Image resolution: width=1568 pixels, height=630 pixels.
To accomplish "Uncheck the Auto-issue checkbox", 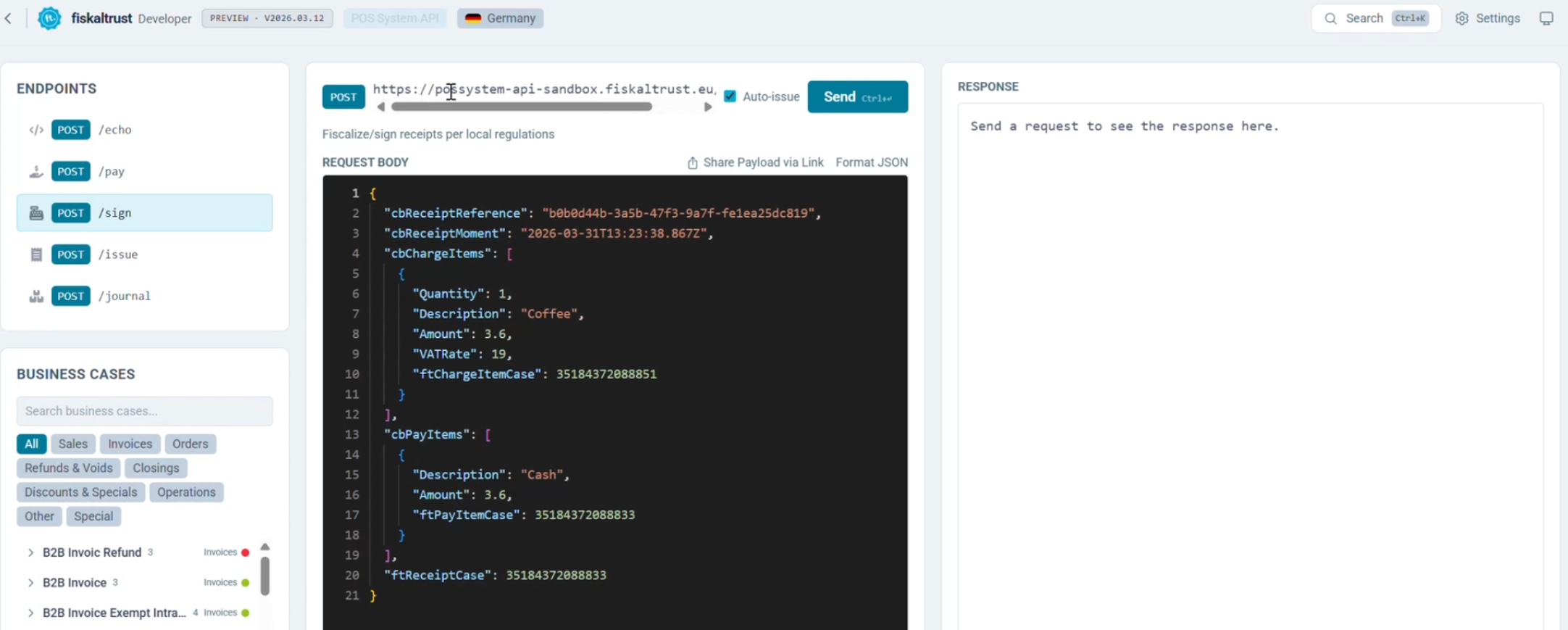I will coord(730,96).
